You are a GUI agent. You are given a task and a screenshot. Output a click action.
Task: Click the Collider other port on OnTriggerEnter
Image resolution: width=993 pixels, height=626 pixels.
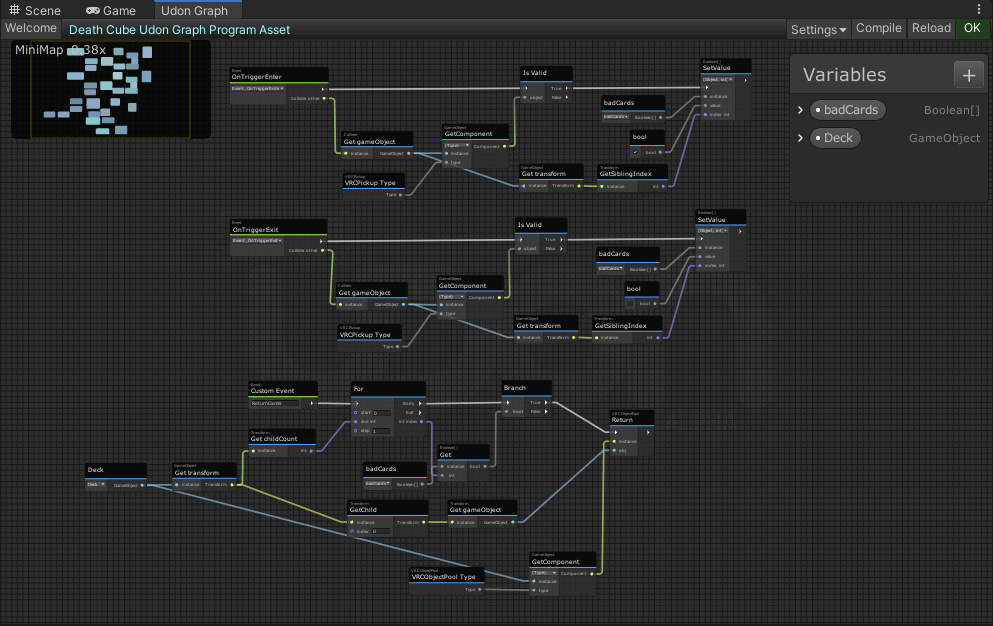point(324,98)
